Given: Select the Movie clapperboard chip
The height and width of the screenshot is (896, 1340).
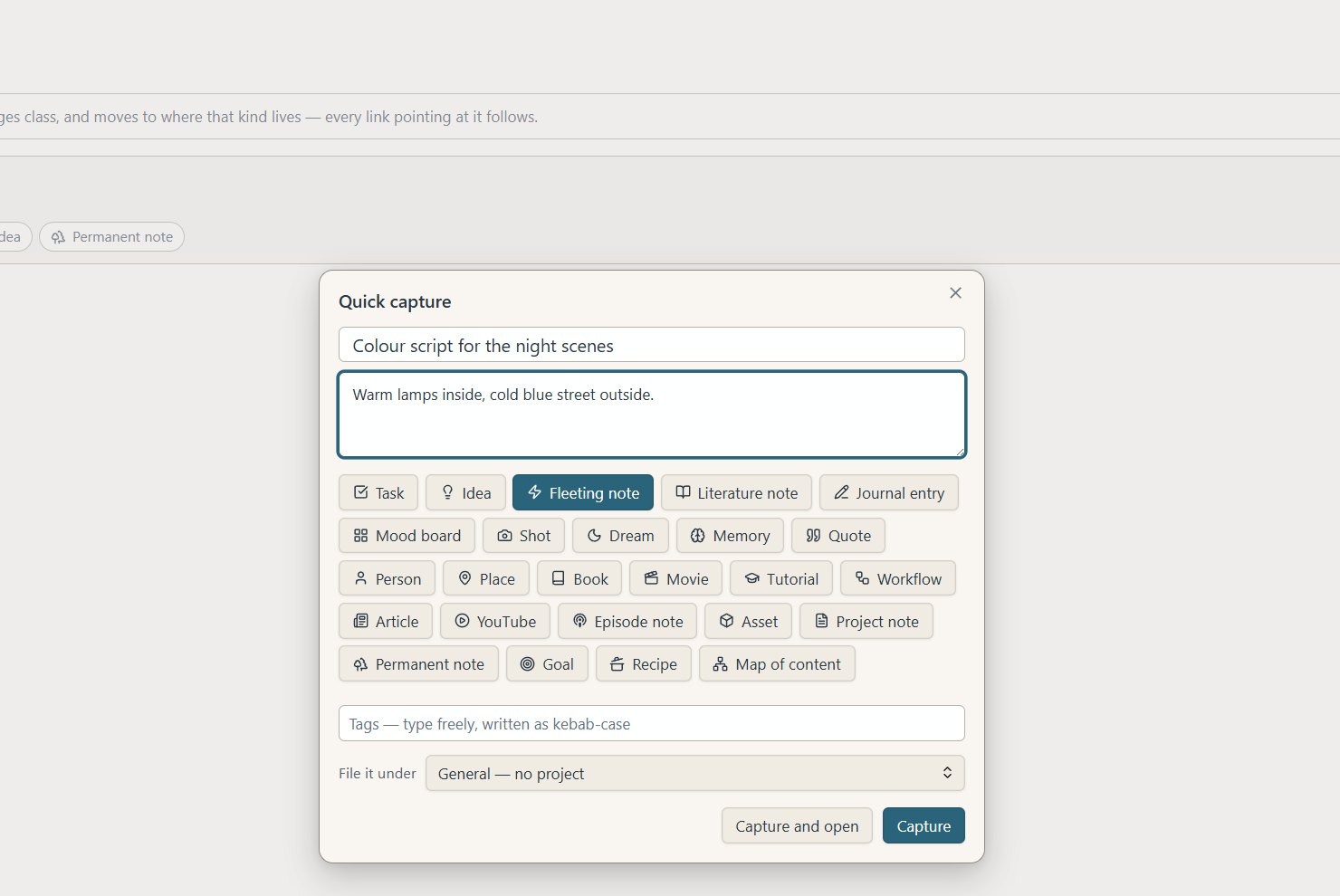Looking at the screenshot, I should (676, 578).
